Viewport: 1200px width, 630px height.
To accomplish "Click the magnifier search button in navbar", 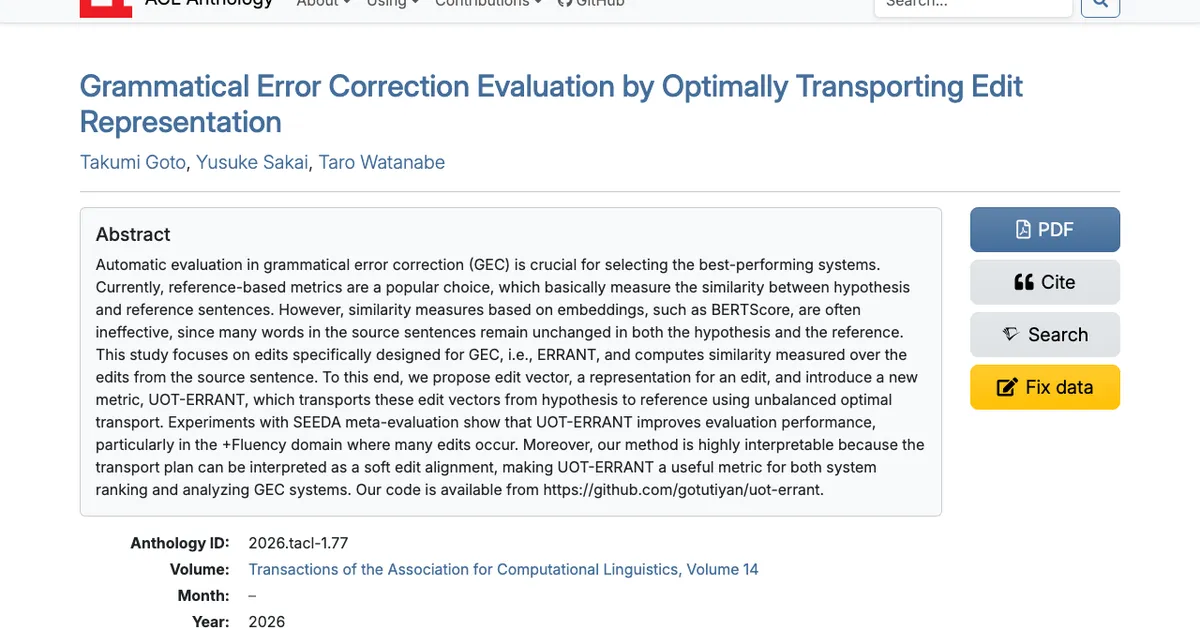I will [x=1101, y=3].
